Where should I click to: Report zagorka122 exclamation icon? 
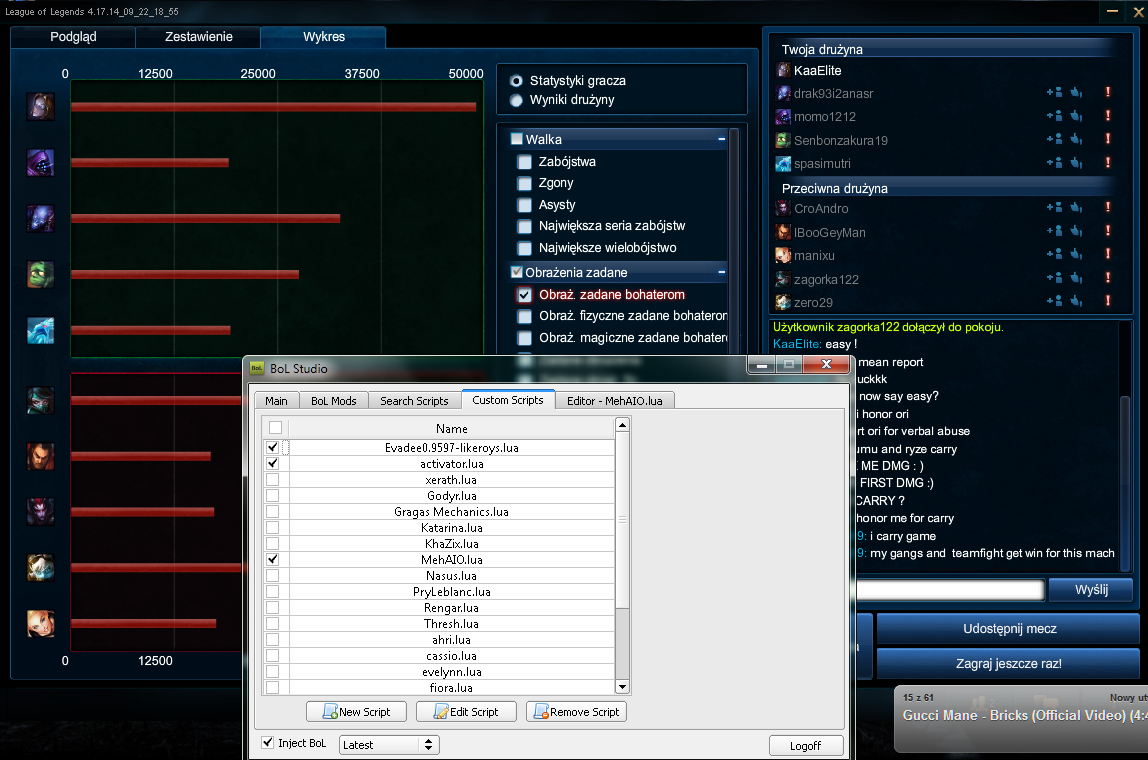pyautogui.click(x=1108, y=278)
